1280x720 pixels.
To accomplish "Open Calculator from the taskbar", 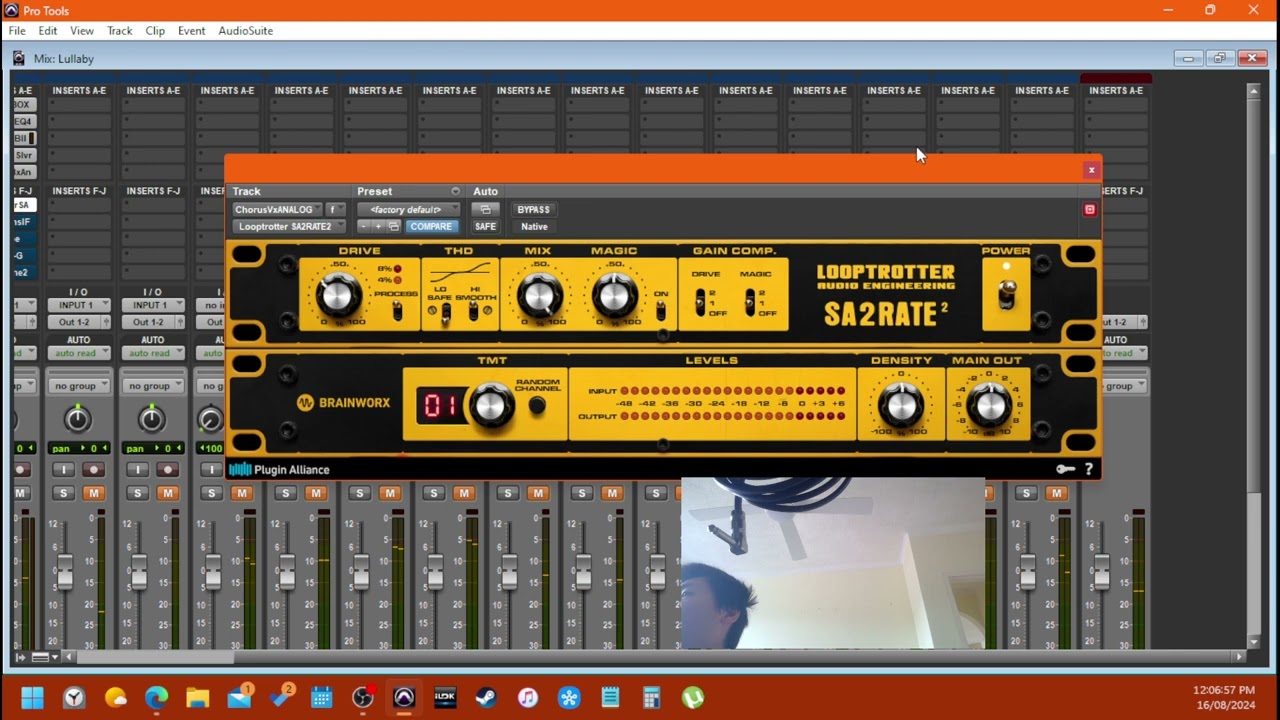I will pyautogui.click(x=651, y=697).
